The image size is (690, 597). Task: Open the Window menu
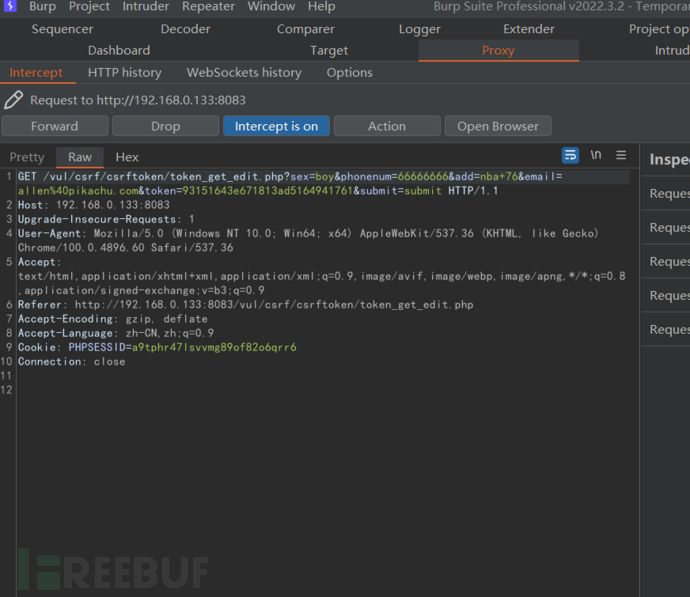coord(271,6)
